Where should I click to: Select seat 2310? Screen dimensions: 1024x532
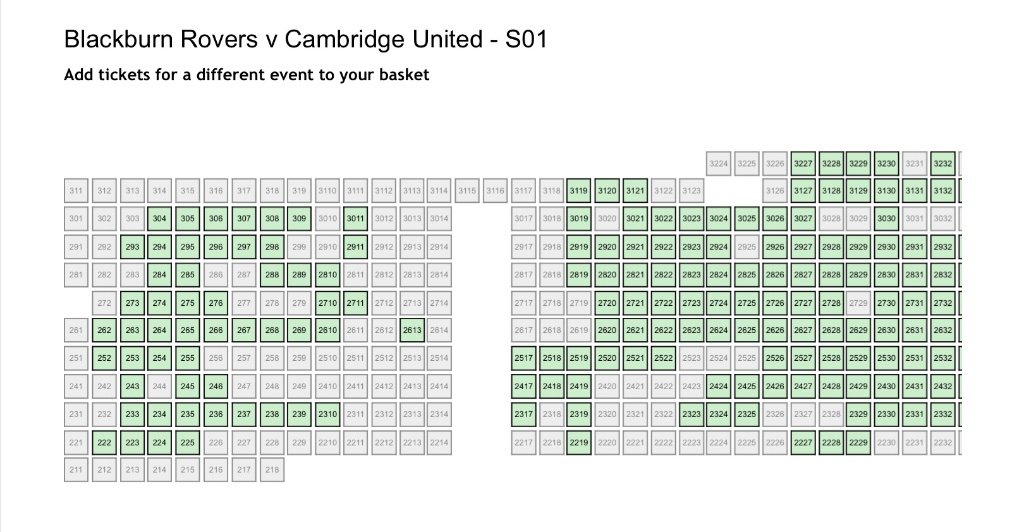pos(328,414)
